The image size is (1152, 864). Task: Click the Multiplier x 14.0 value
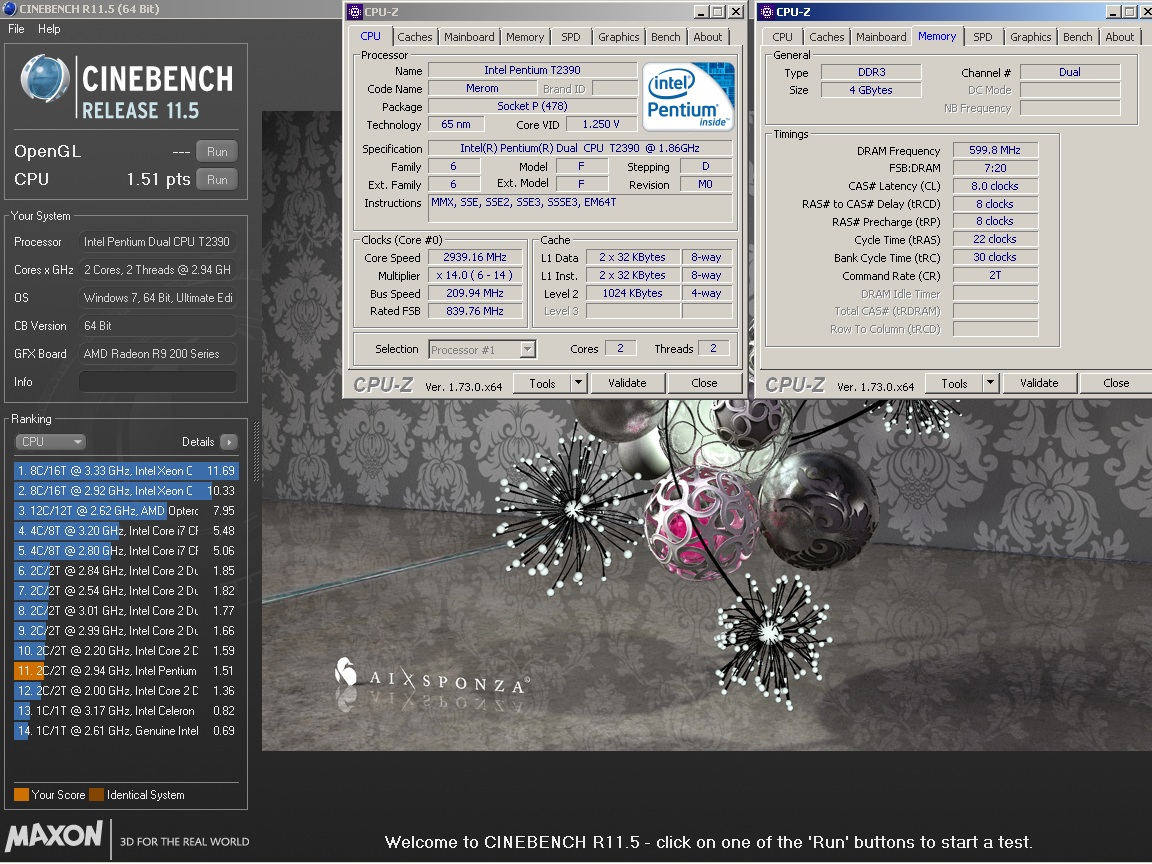[x=475, y=276]
